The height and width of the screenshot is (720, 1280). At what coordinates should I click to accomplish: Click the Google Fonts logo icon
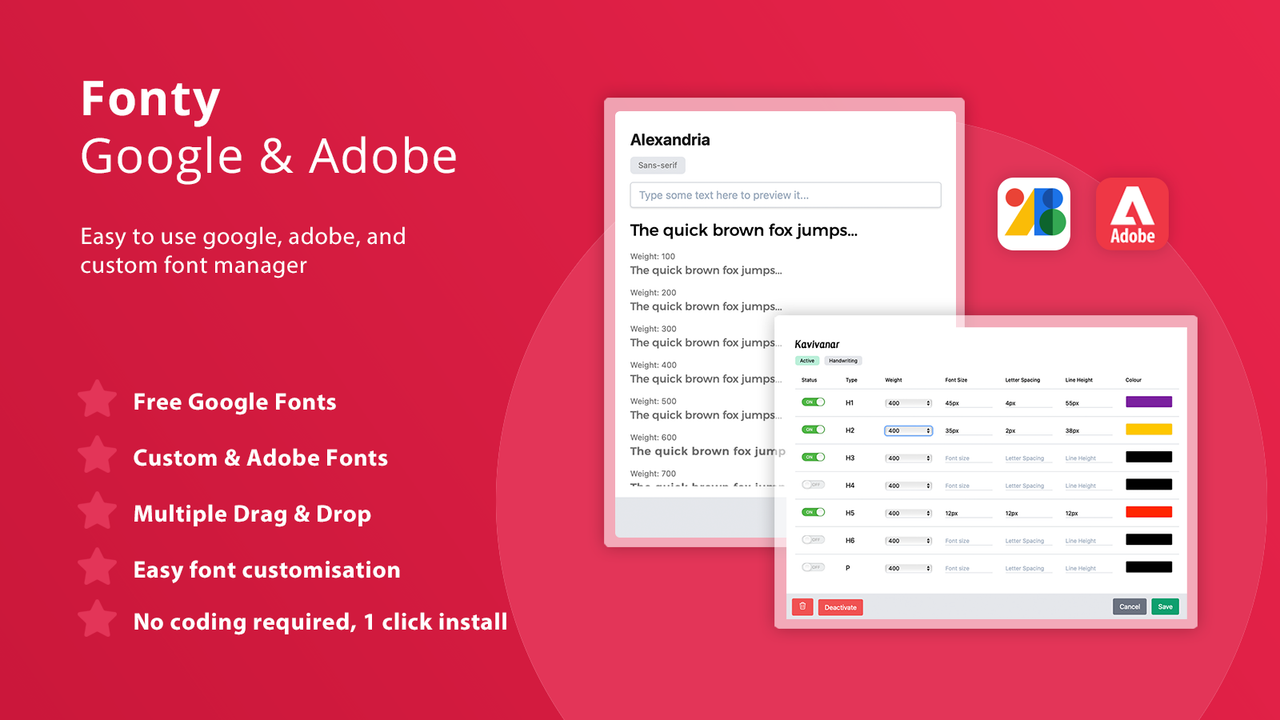coord(1034,214)
